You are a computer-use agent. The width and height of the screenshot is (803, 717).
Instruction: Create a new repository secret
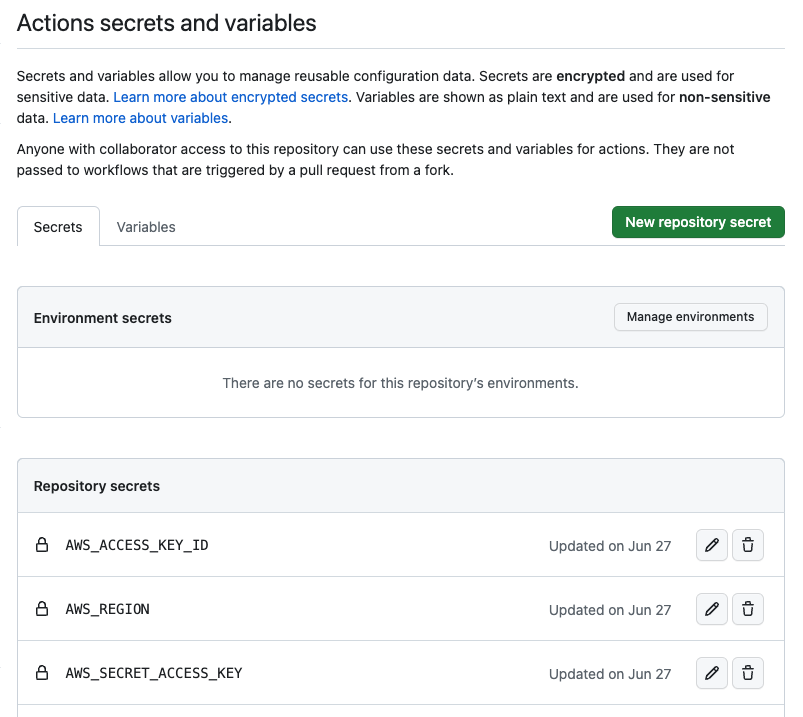[x=698, y=222]
